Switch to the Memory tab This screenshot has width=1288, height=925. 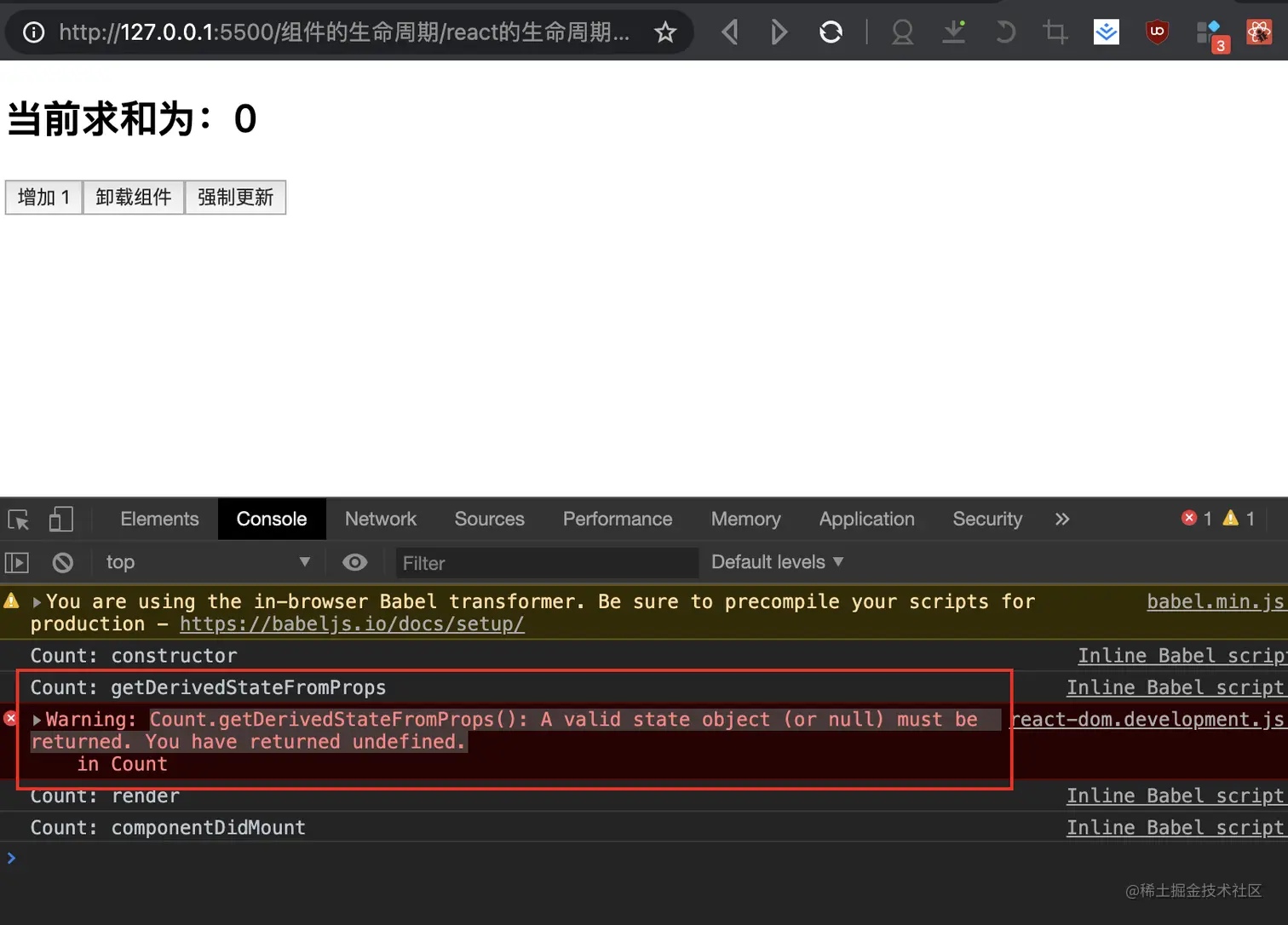(x=746, y=519)
